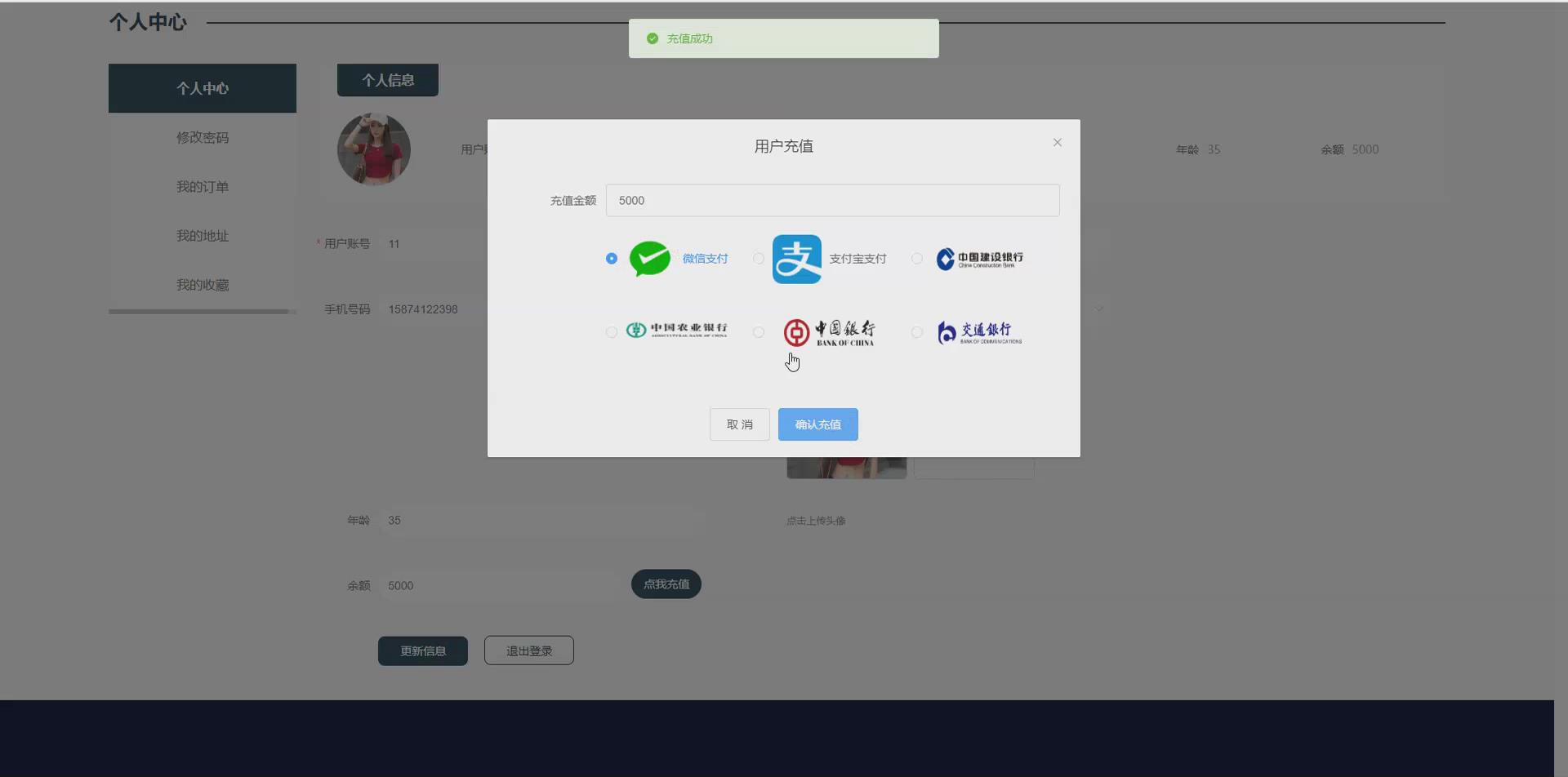Click the 点击上传头像 text

(816, 521)
